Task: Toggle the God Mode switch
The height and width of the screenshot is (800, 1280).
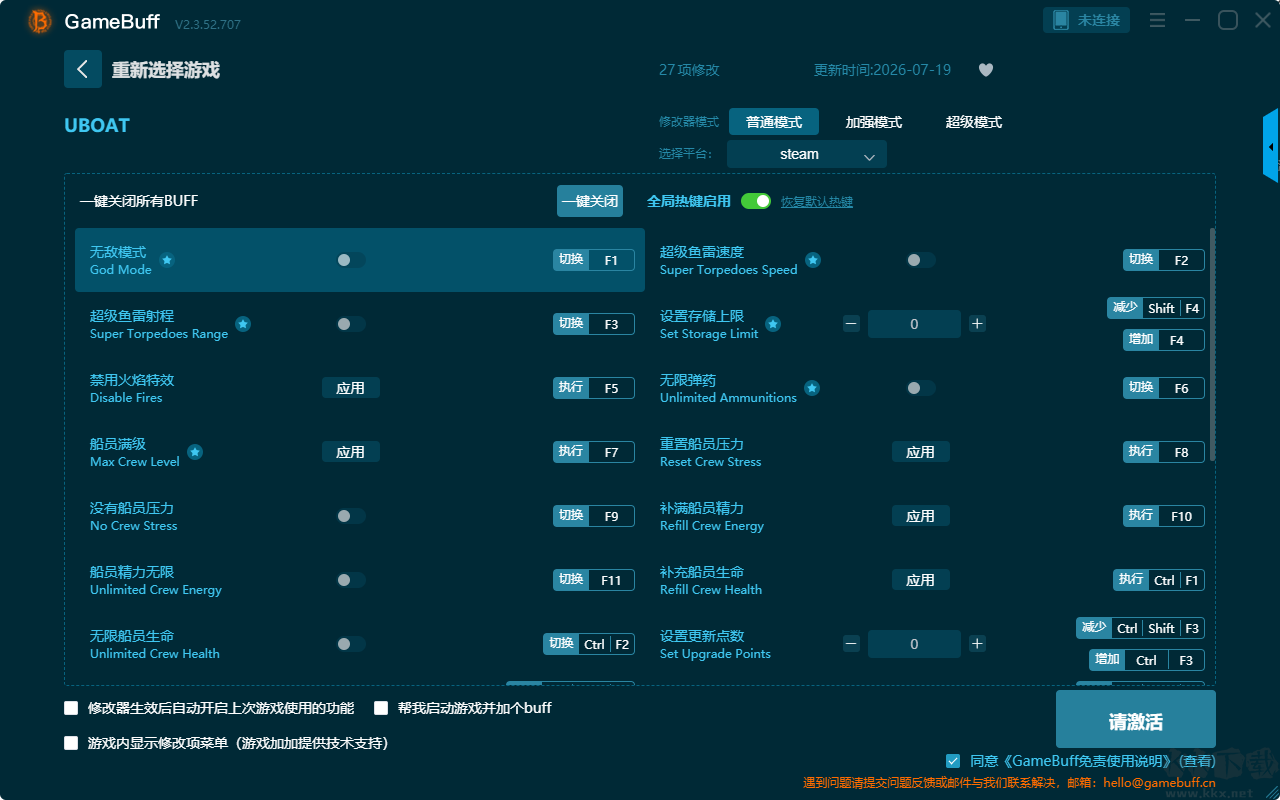Action: (350, 260)
